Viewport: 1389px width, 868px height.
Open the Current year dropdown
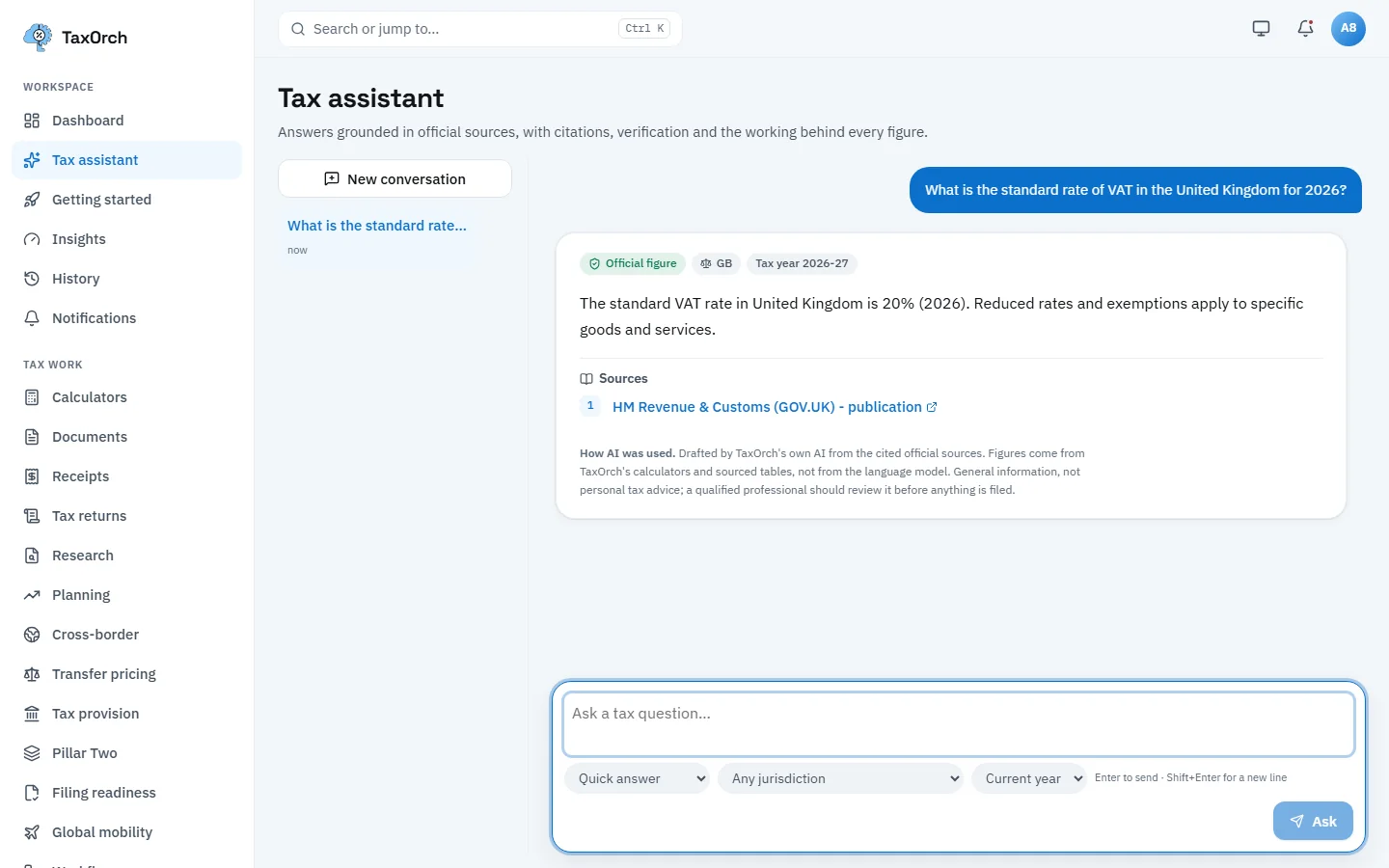pos(1028,778)
